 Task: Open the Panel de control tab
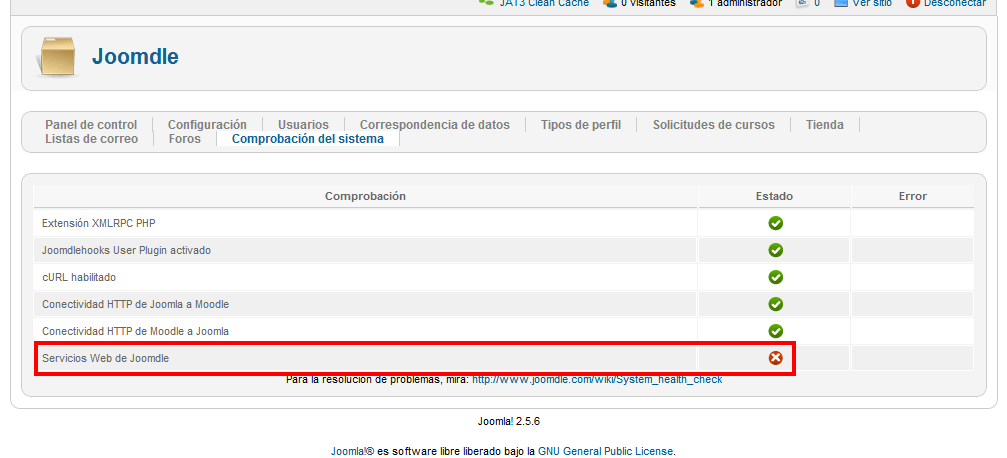91,125
